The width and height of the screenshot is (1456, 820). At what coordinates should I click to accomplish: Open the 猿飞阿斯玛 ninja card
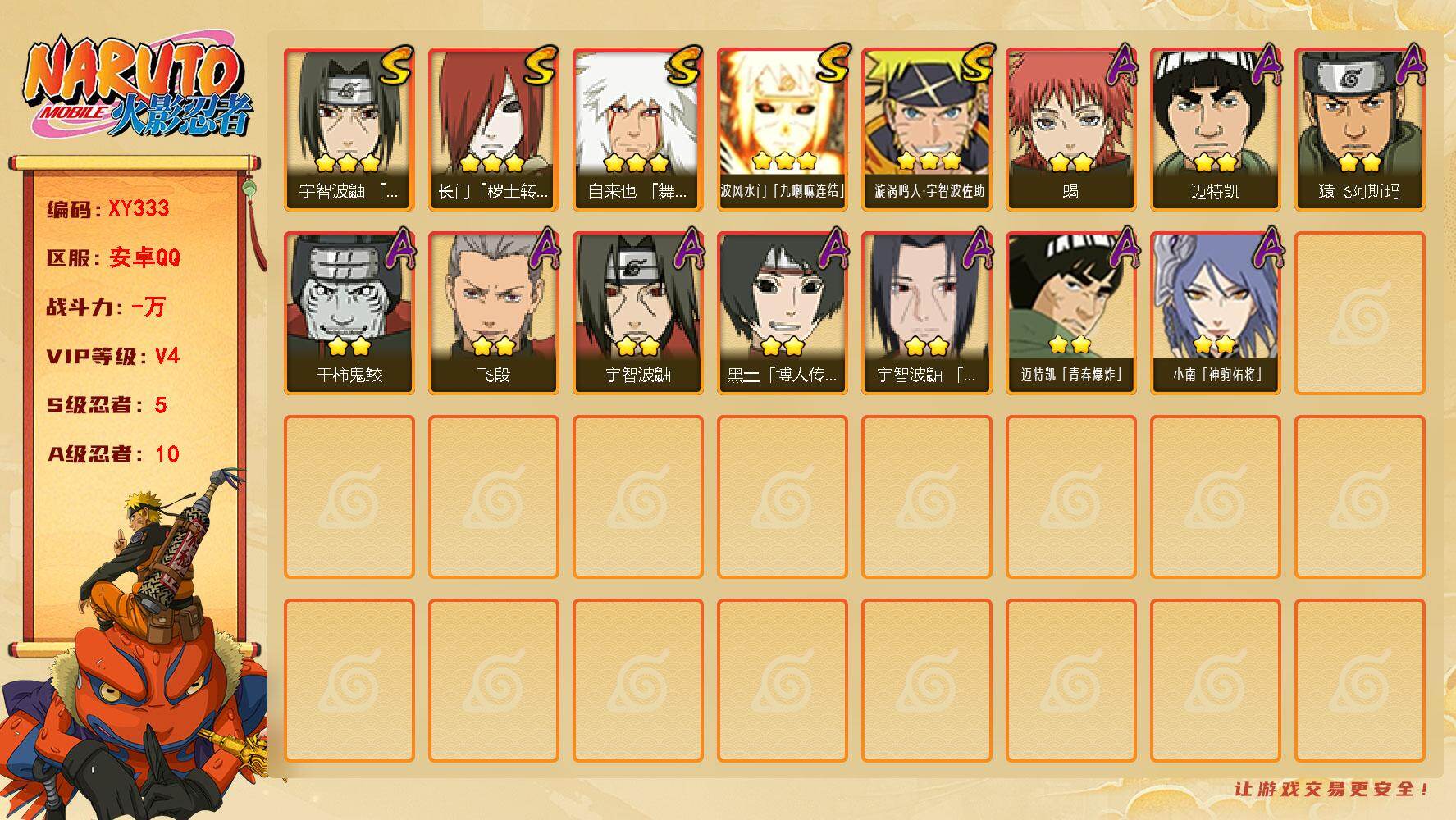[x=1359, y=129]
